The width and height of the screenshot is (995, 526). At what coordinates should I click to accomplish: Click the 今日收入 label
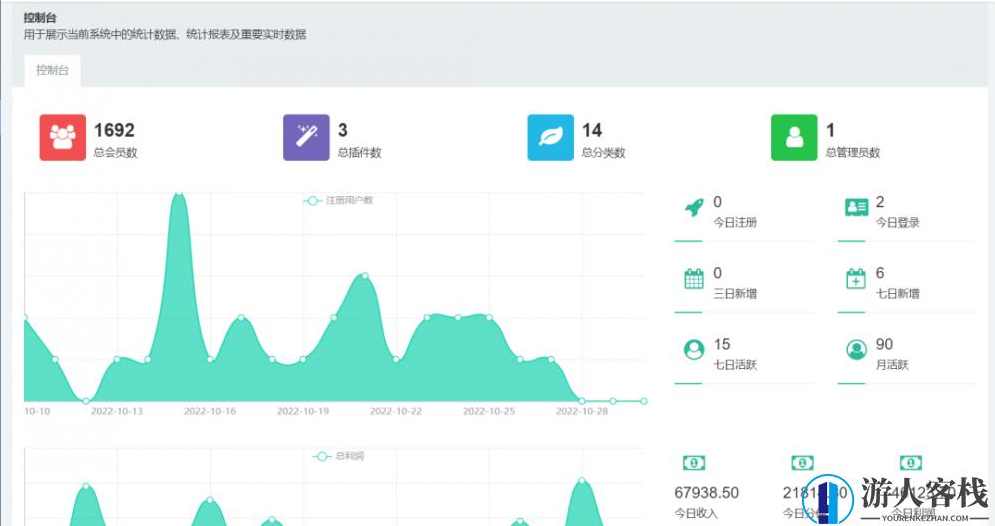pyautogui.click(x=695, y=513)
